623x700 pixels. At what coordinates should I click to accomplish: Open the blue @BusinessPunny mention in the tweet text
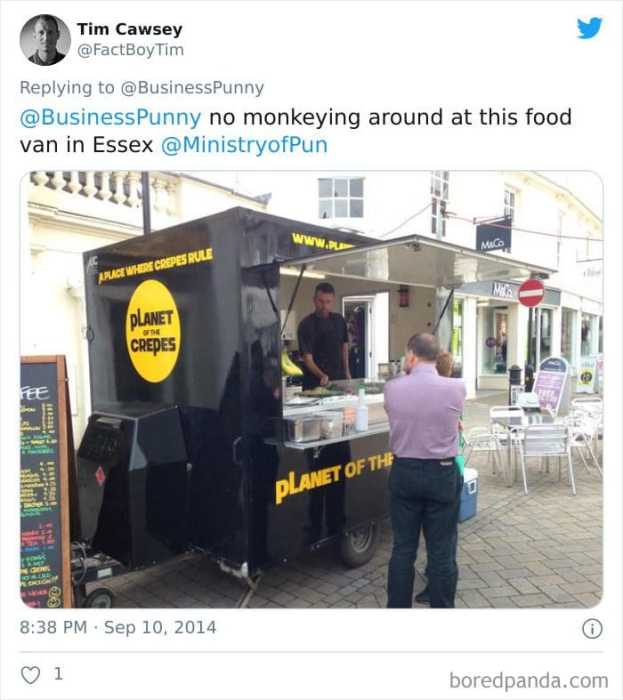point(111,117)
